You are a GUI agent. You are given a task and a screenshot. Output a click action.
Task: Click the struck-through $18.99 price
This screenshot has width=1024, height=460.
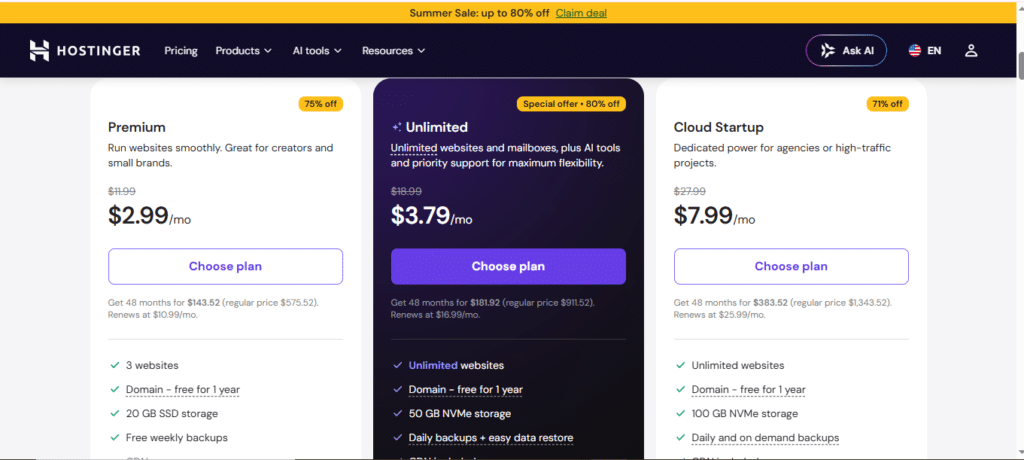point(406,191)
